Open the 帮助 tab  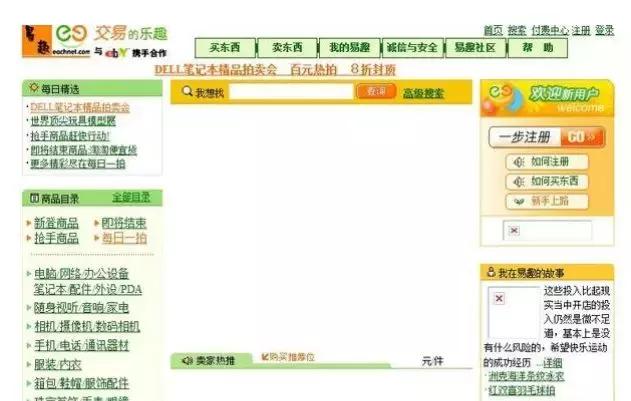[538, 48]
